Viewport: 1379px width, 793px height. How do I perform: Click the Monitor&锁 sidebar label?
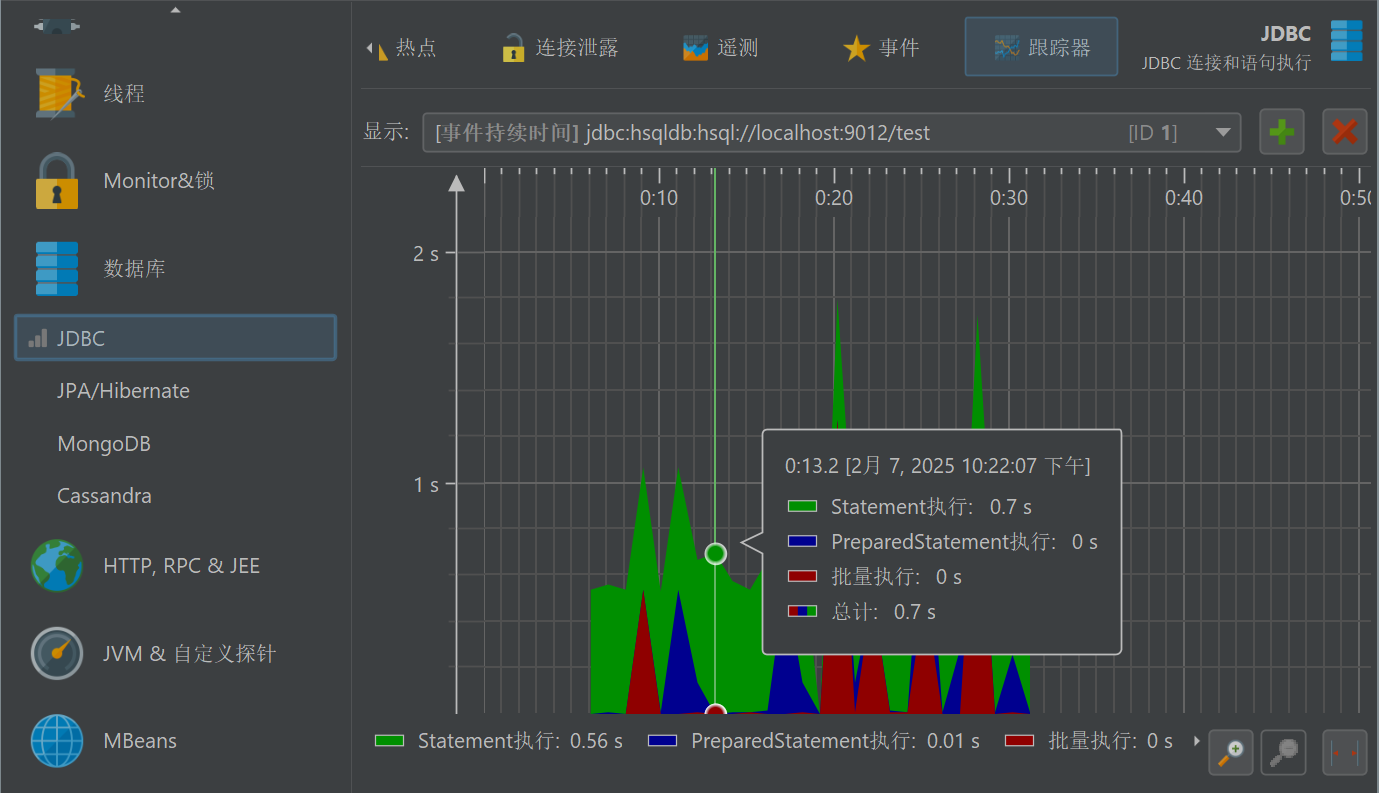pos(159,181)
